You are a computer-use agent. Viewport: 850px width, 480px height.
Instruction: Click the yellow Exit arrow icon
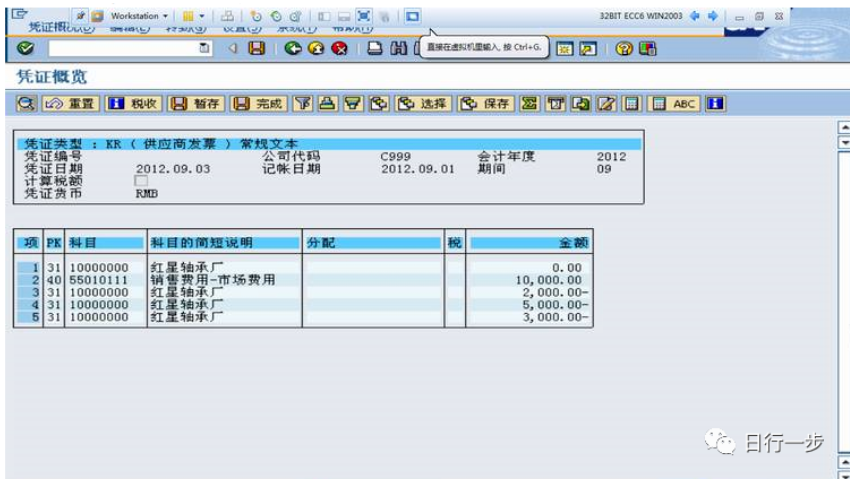(x=316, y=48)
